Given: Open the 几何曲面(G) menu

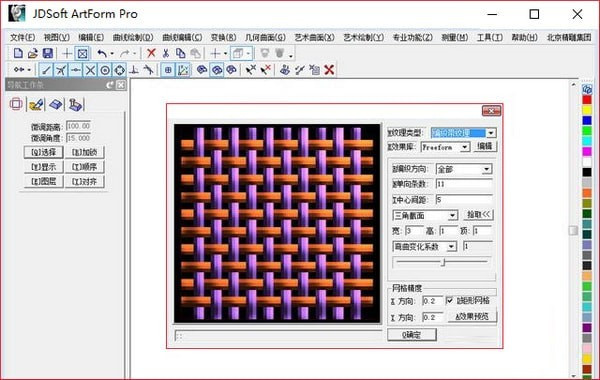Looking at the screenshot, I should [265, 38].
